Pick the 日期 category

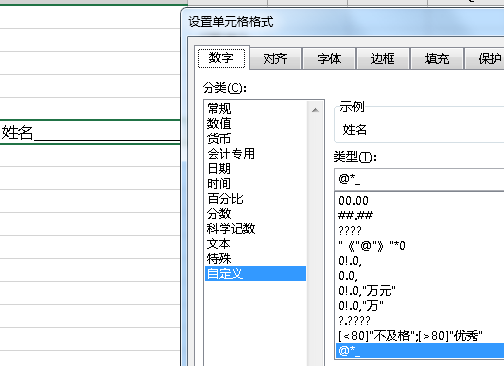pyautogui.click(x=256, y=169)
